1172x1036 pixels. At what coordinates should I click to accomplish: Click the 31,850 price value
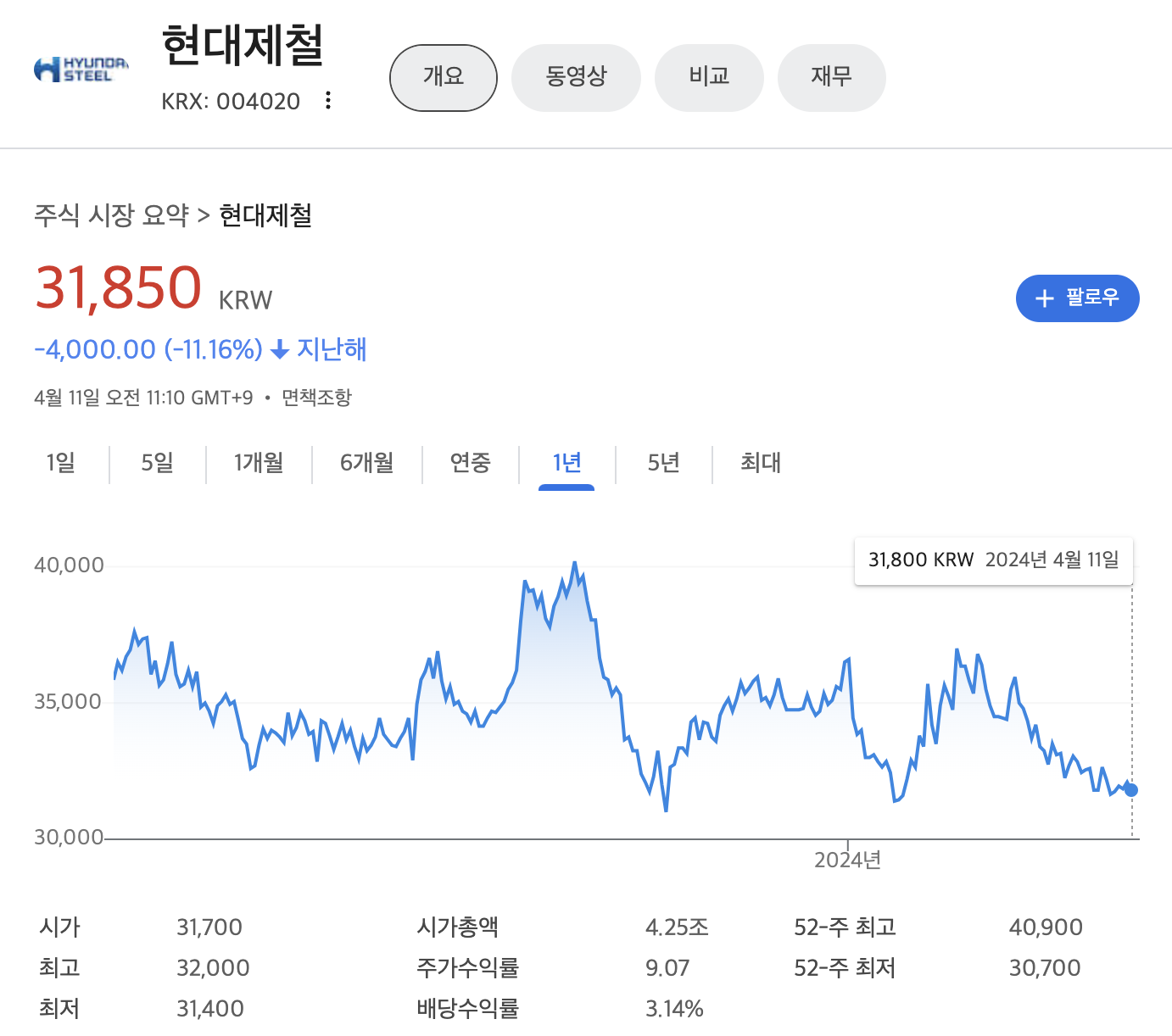click(119, 287)
